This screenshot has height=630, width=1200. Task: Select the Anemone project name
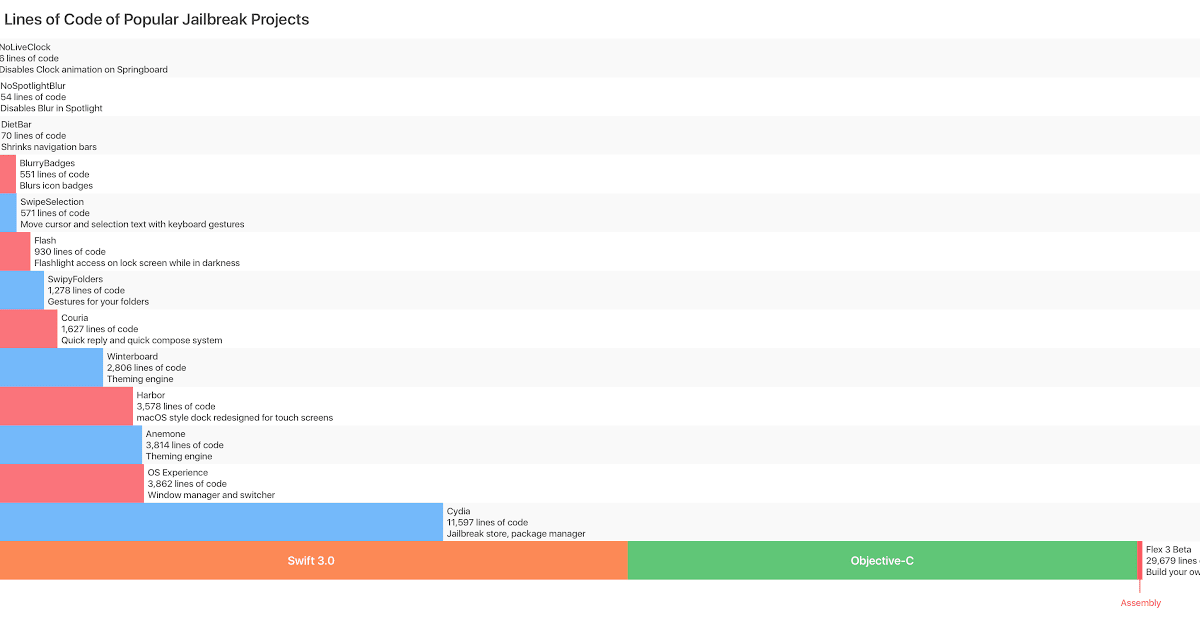[x=165, y=434]
